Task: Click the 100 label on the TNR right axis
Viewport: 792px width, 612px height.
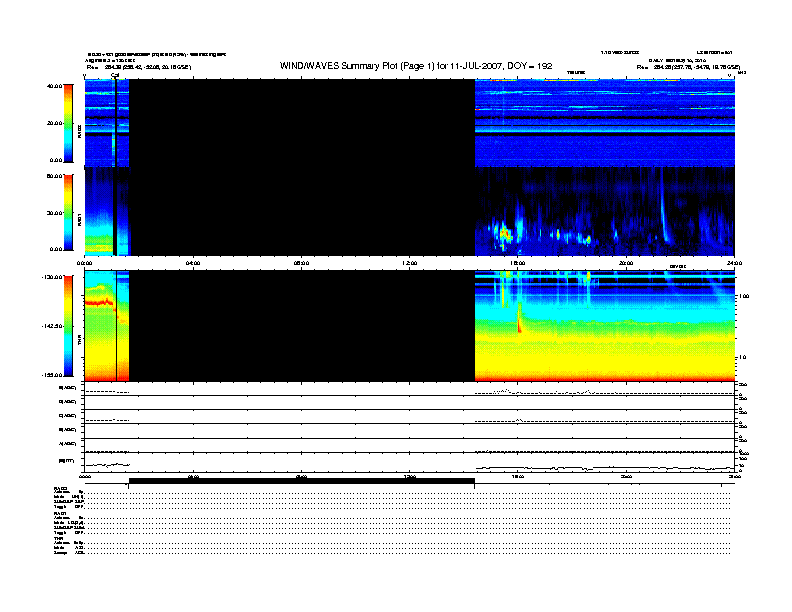Action: point(744,296)
